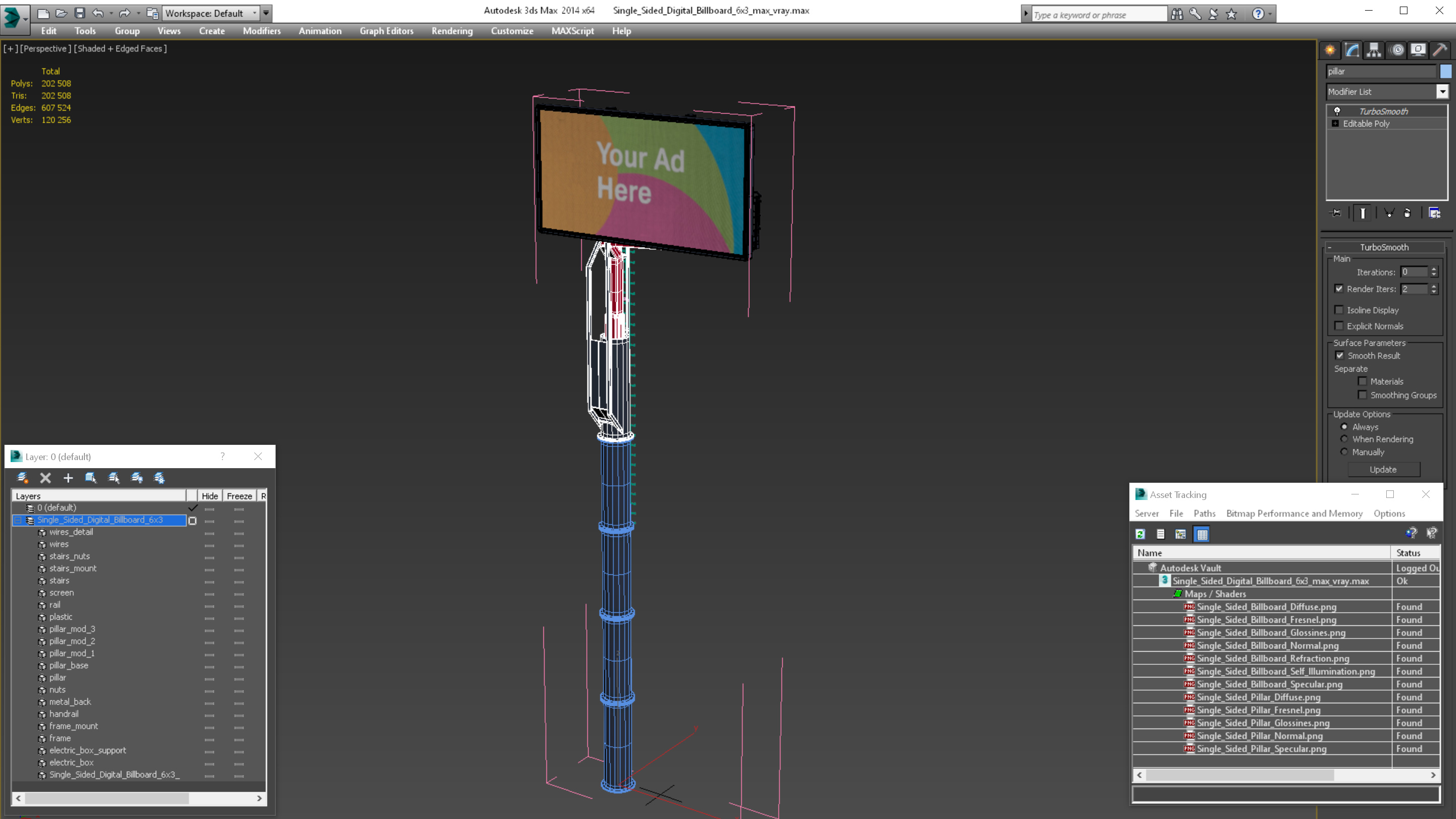Click Select Highlighted Objects and Layers icon
This screenshot has height=819, width=1456.
tap(91, 478)
